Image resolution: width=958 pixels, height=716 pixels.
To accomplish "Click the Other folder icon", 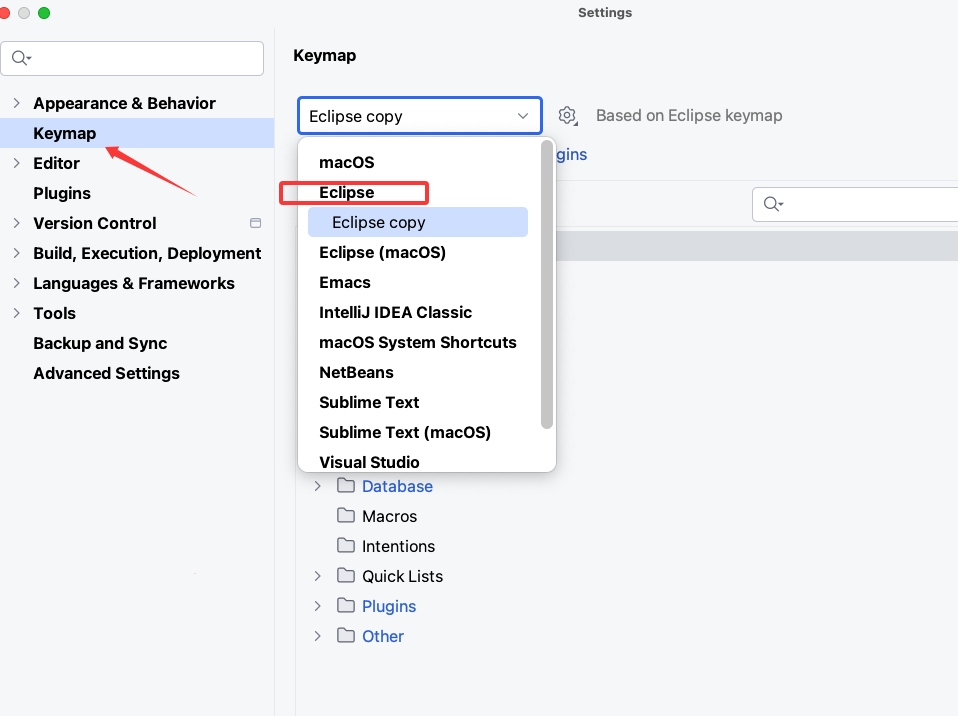I will [x=346, y=636].
